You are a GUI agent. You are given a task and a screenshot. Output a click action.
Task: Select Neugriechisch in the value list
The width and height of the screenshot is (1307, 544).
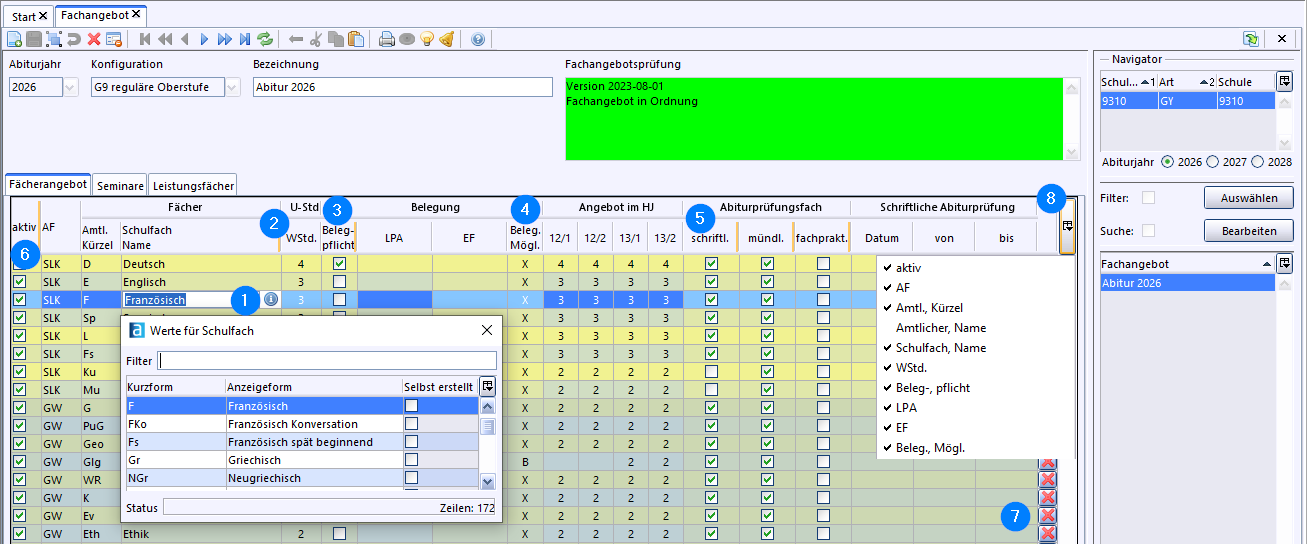click(264, 478)
